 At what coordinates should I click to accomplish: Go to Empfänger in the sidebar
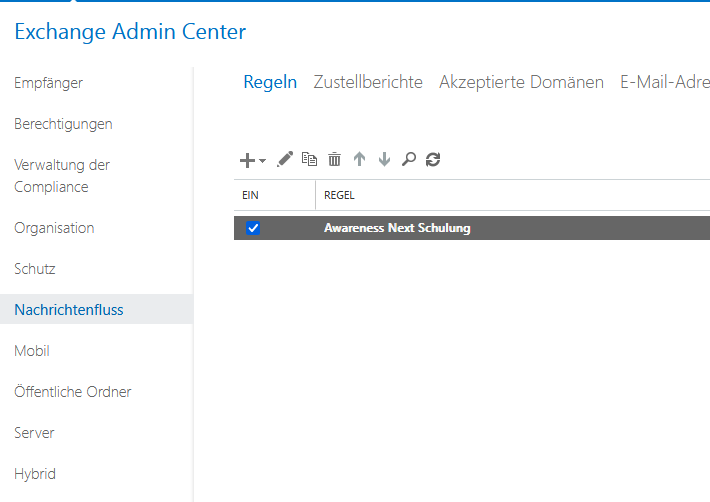click(48, 83)
